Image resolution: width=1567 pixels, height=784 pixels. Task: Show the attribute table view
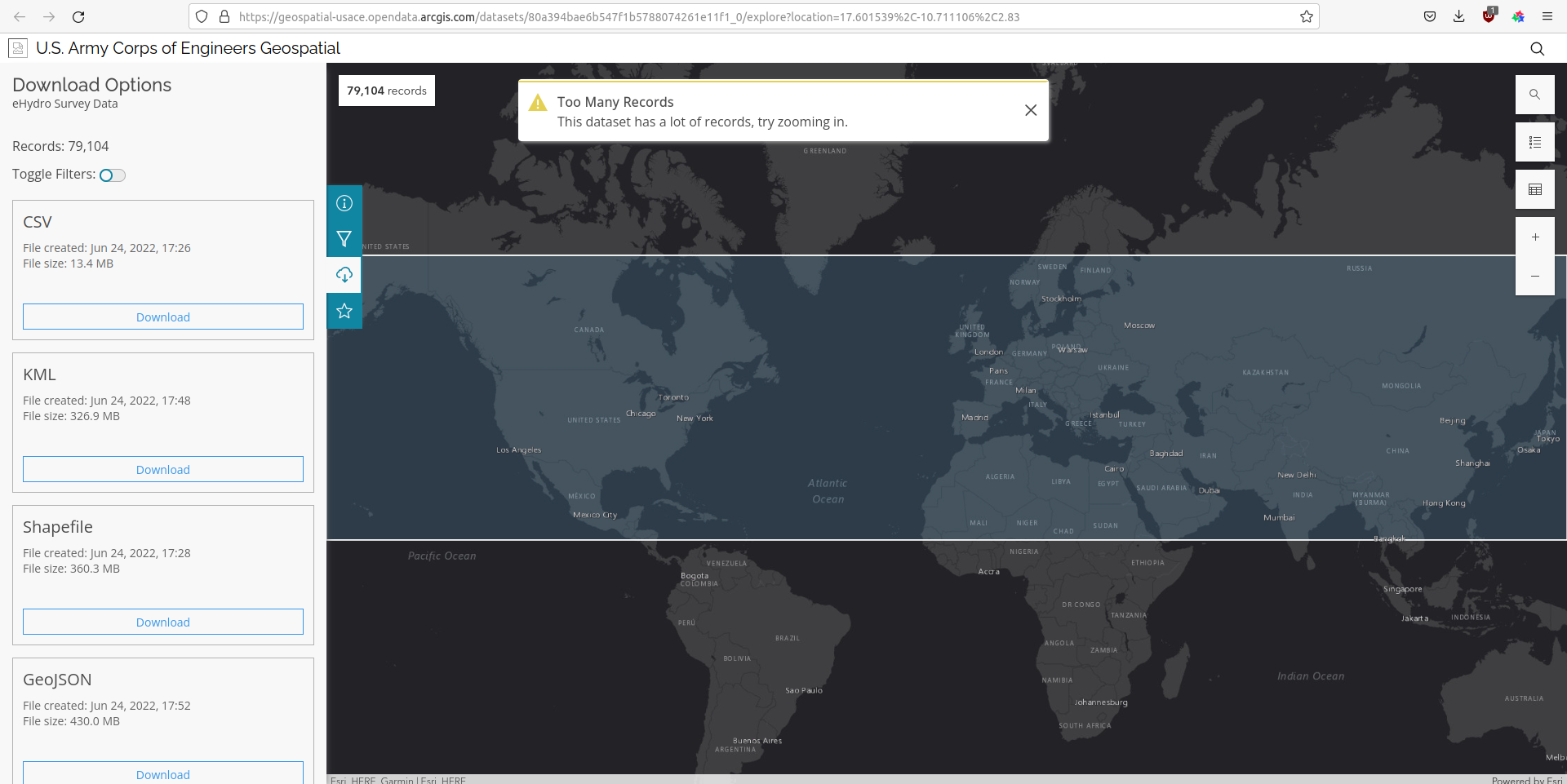1535,189
